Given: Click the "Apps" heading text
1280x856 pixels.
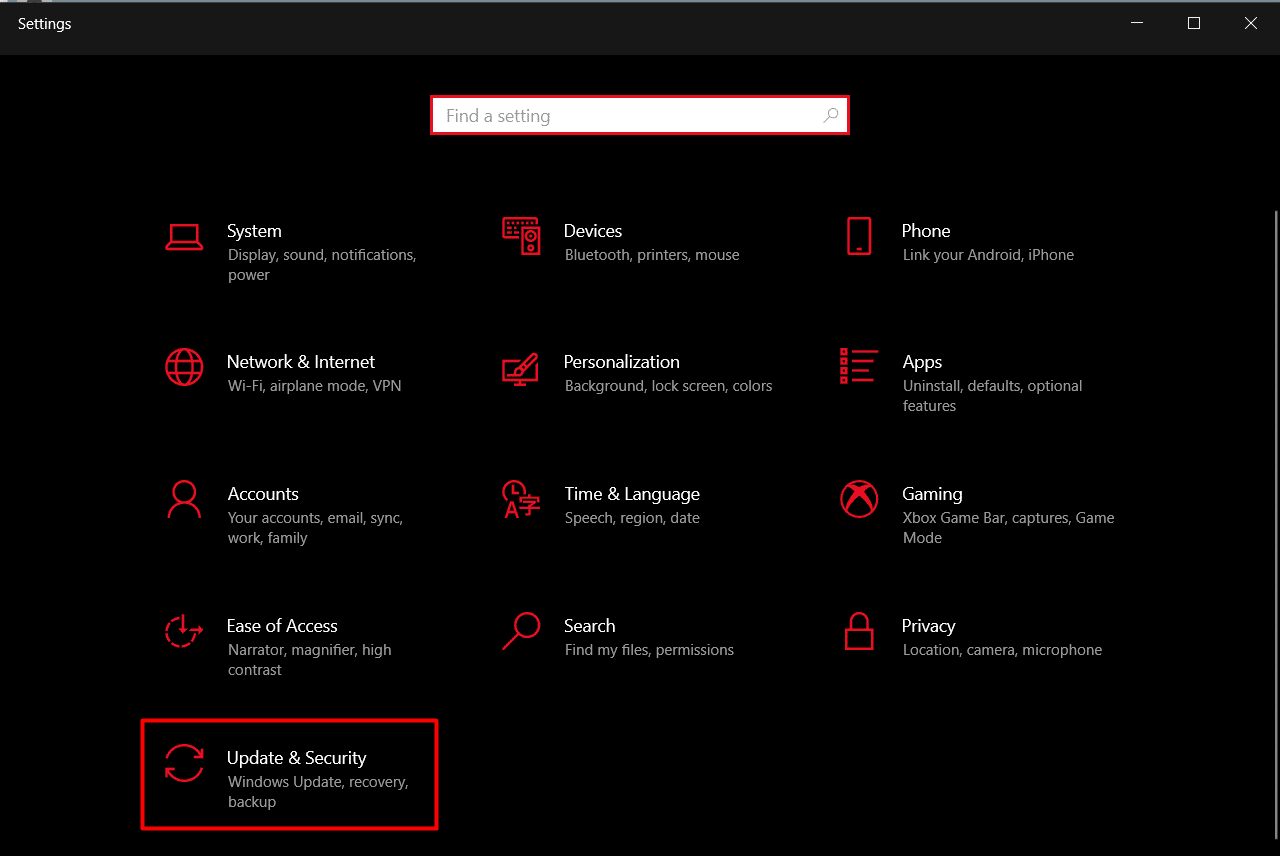Looking at the screenshot, I should (x=922, y=363).
